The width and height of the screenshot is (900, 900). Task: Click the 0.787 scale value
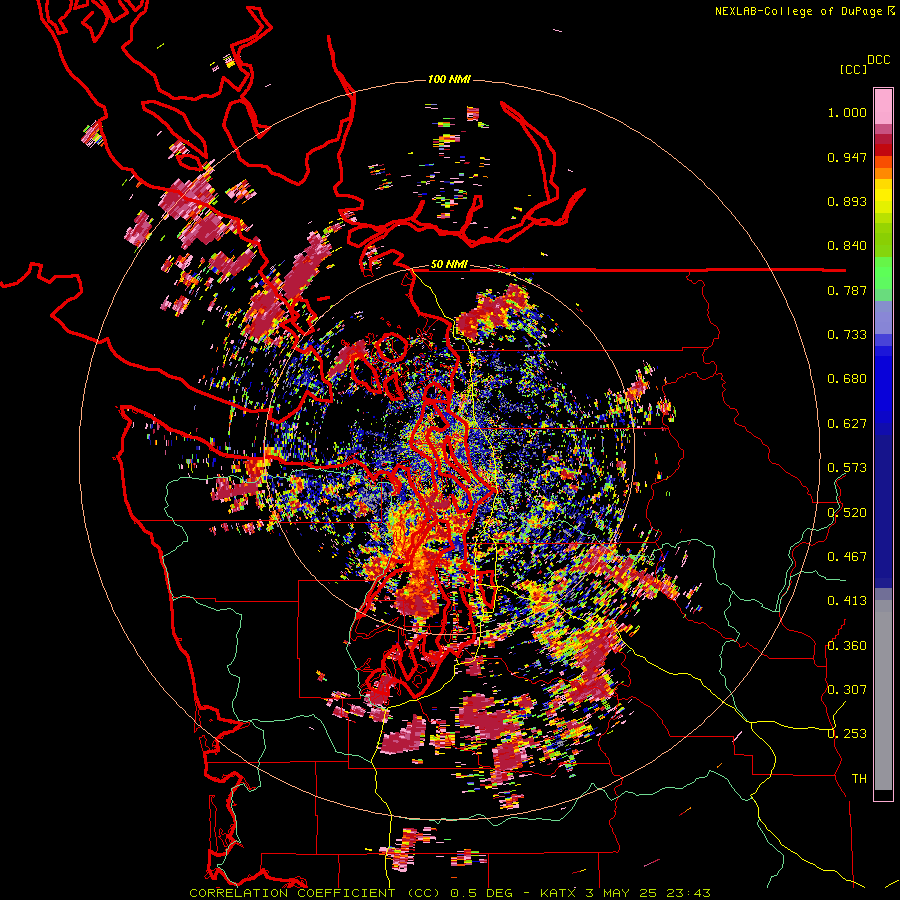[x=847, y=290]
